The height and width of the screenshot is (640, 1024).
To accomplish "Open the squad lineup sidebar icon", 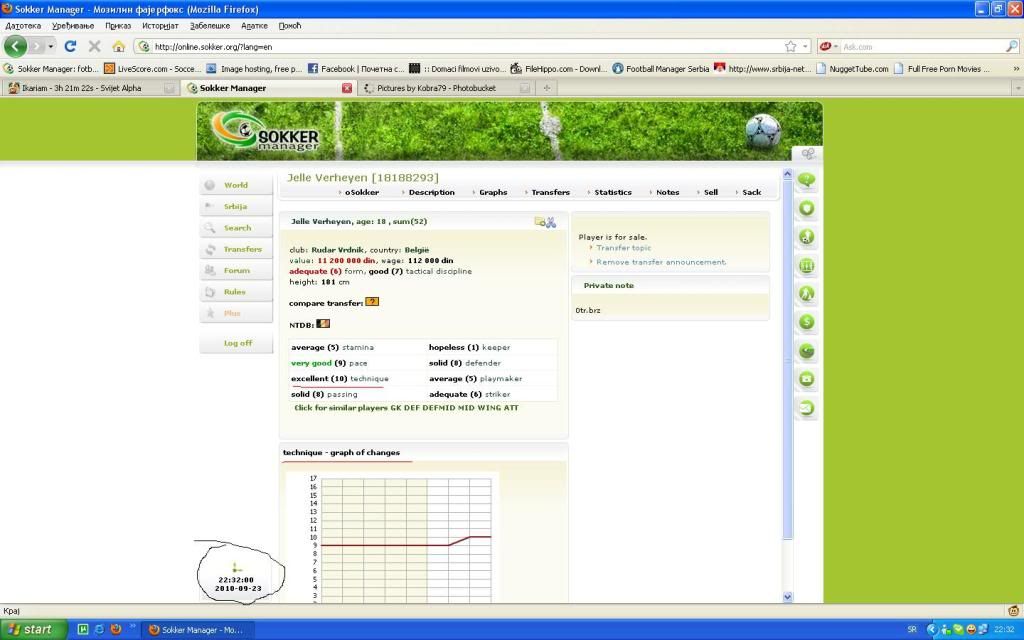I will [x=807, y=266].
